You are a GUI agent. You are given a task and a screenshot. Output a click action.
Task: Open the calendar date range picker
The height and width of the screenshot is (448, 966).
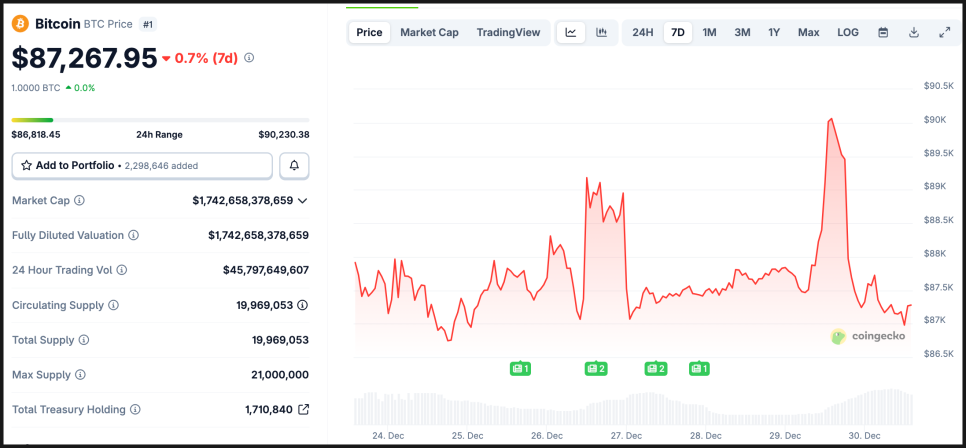tap(883, 32)
